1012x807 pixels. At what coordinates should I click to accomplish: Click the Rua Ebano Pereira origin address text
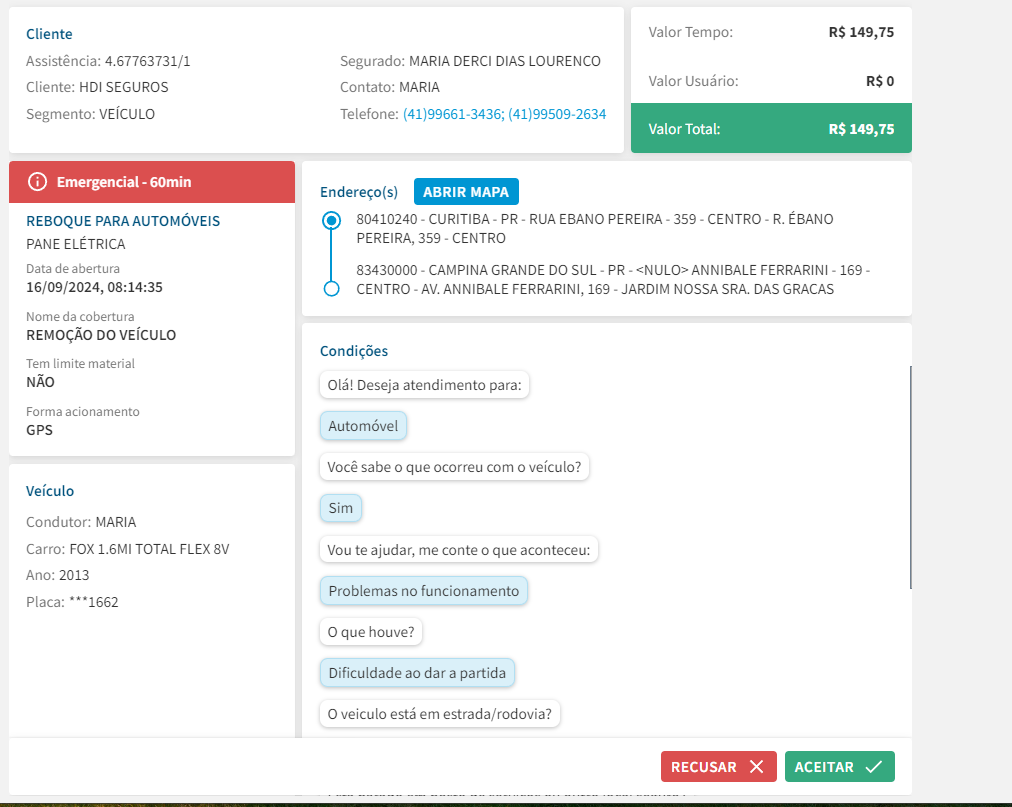click(x=595, y=228)
